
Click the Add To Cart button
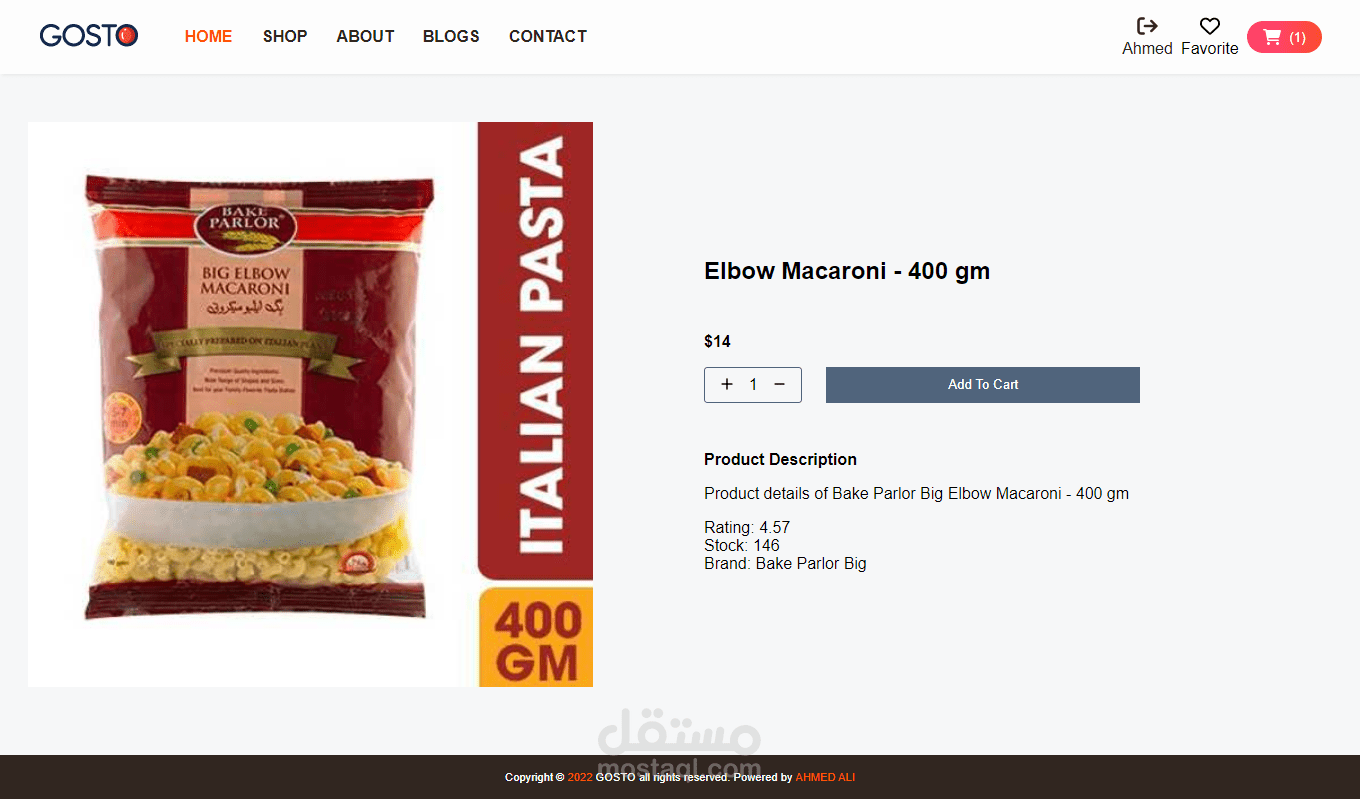pyautogui.click(x=983, y=385)
